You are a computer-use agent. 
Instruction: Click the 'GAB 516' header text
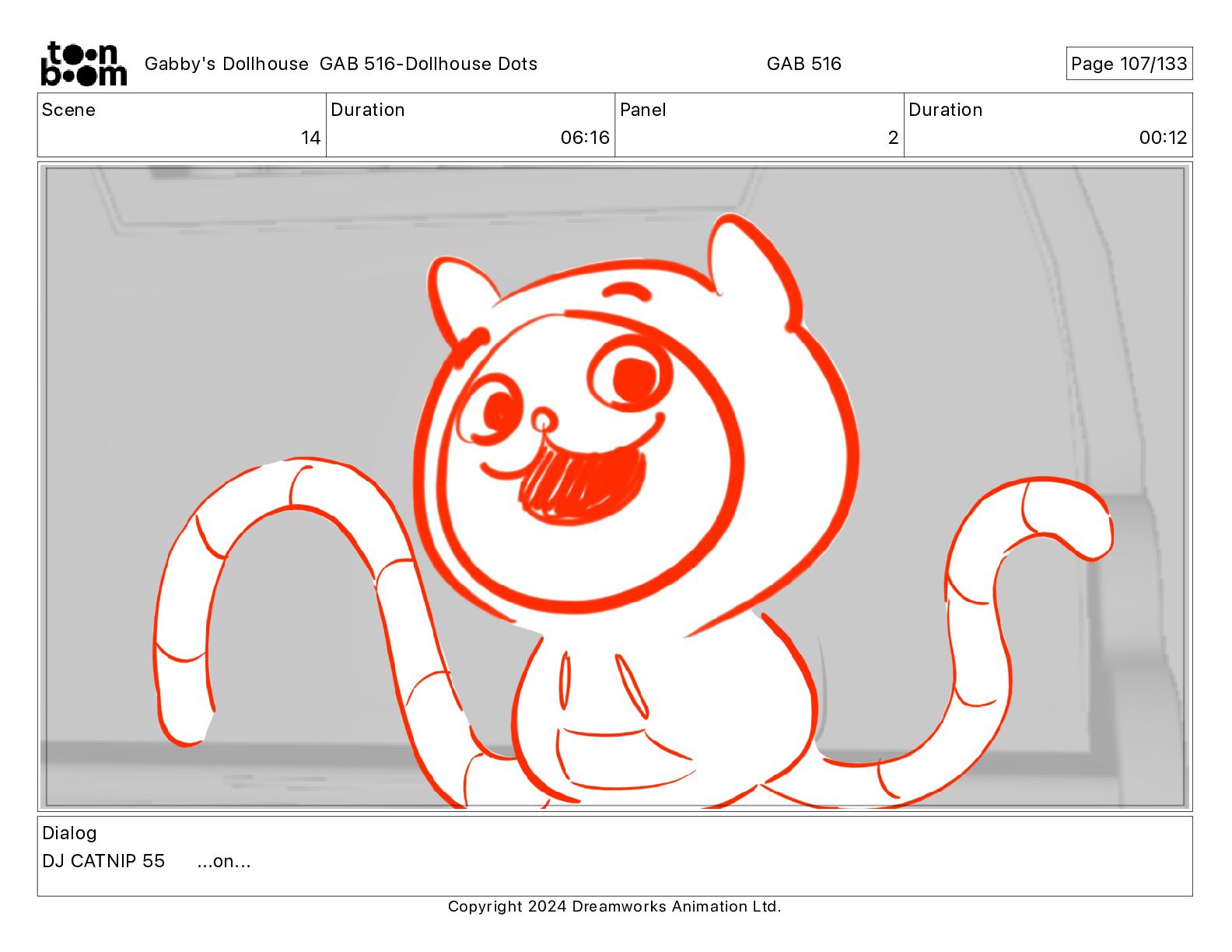click(803, 64)
